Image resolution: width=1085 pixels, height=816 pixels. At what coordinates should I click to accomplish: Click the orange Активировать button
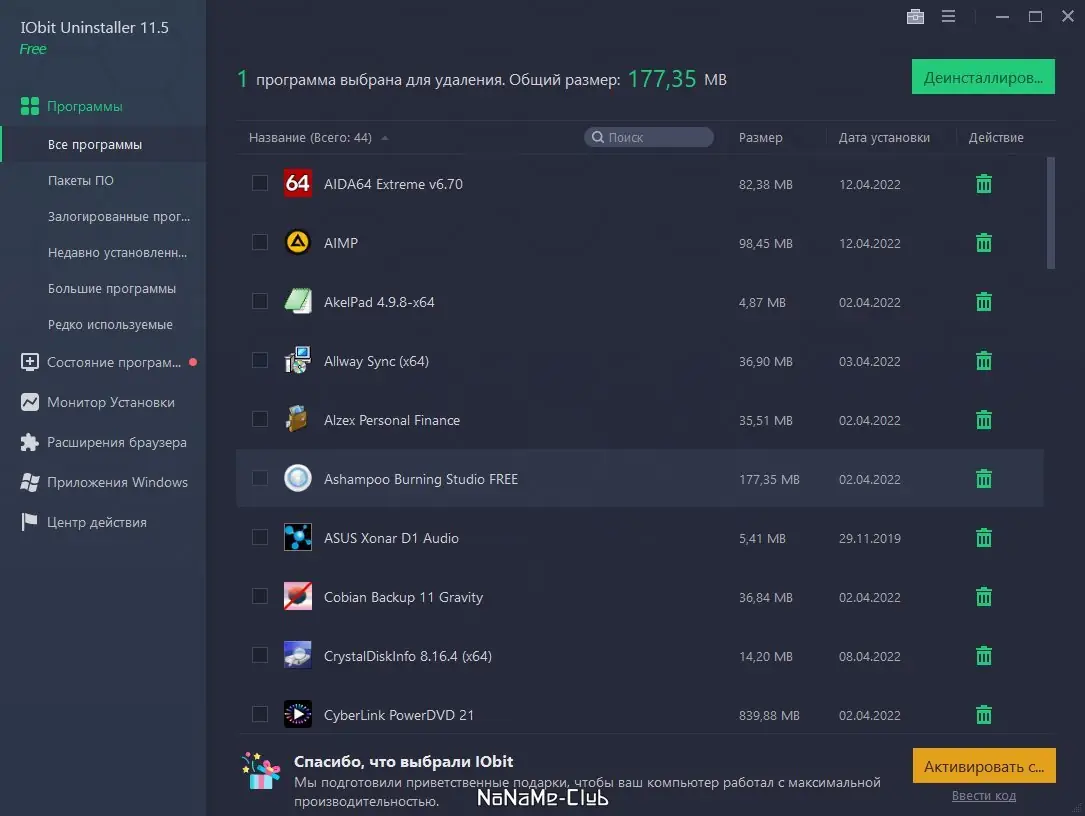click(984, 766)
